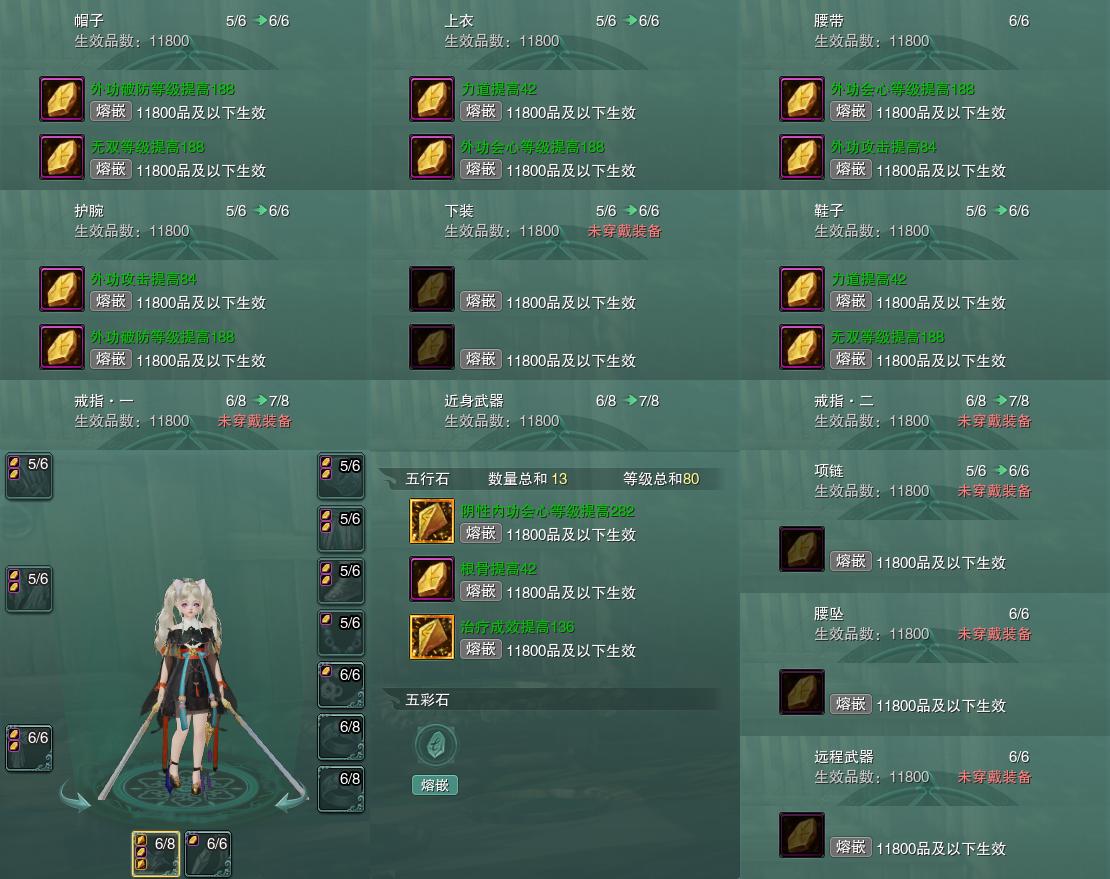1110x879 pixels.
Task: Select the 上衣 力道提高42 gem icon
Action: pos(432,99)
